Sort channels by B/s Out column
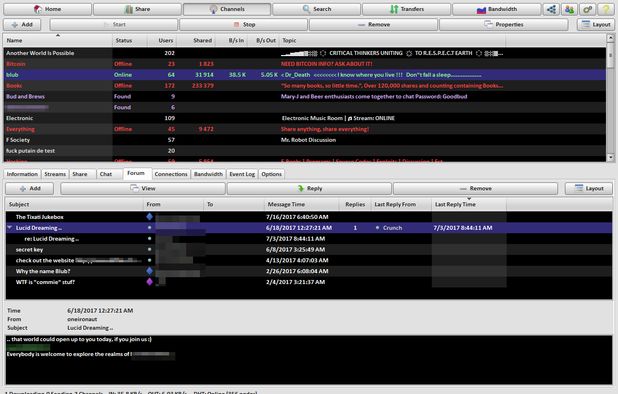This screenshot has width=618, height=394. [x=263, y=40]
